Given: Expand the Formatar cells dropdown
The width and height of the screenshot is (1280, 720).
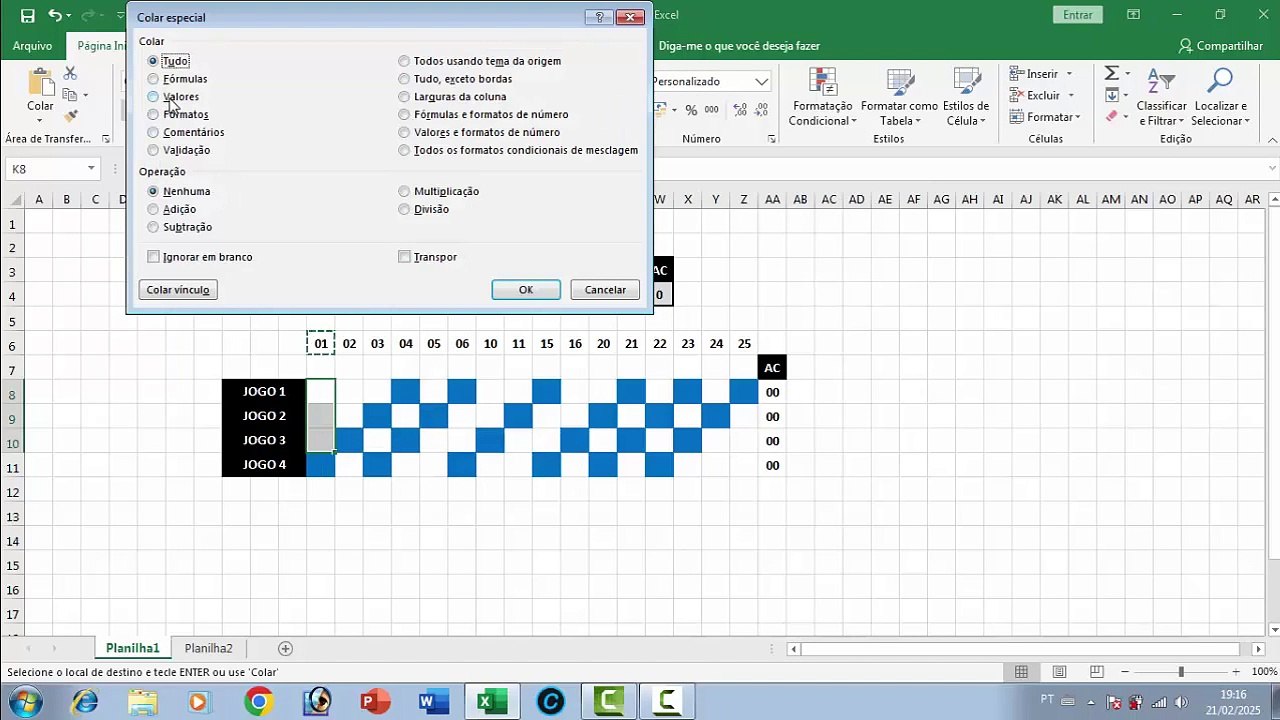Looking at the screenshot, I should 1077,117.
